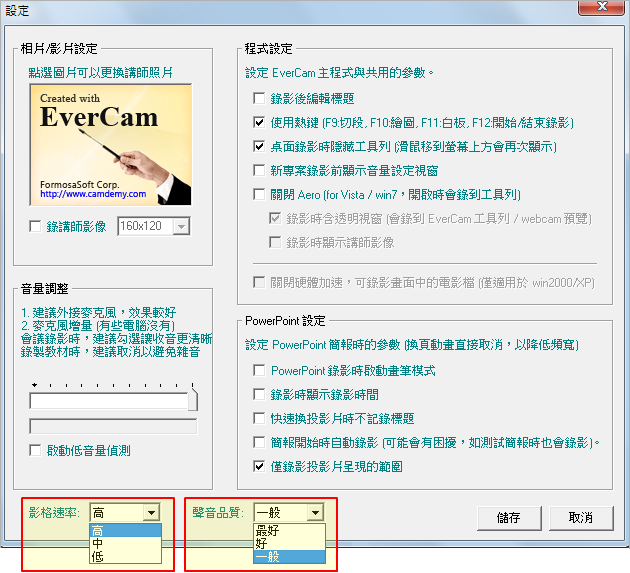The image size is (630, 573).
Task: Enable the 錄講師影像 checkbox
Action: 37,227
